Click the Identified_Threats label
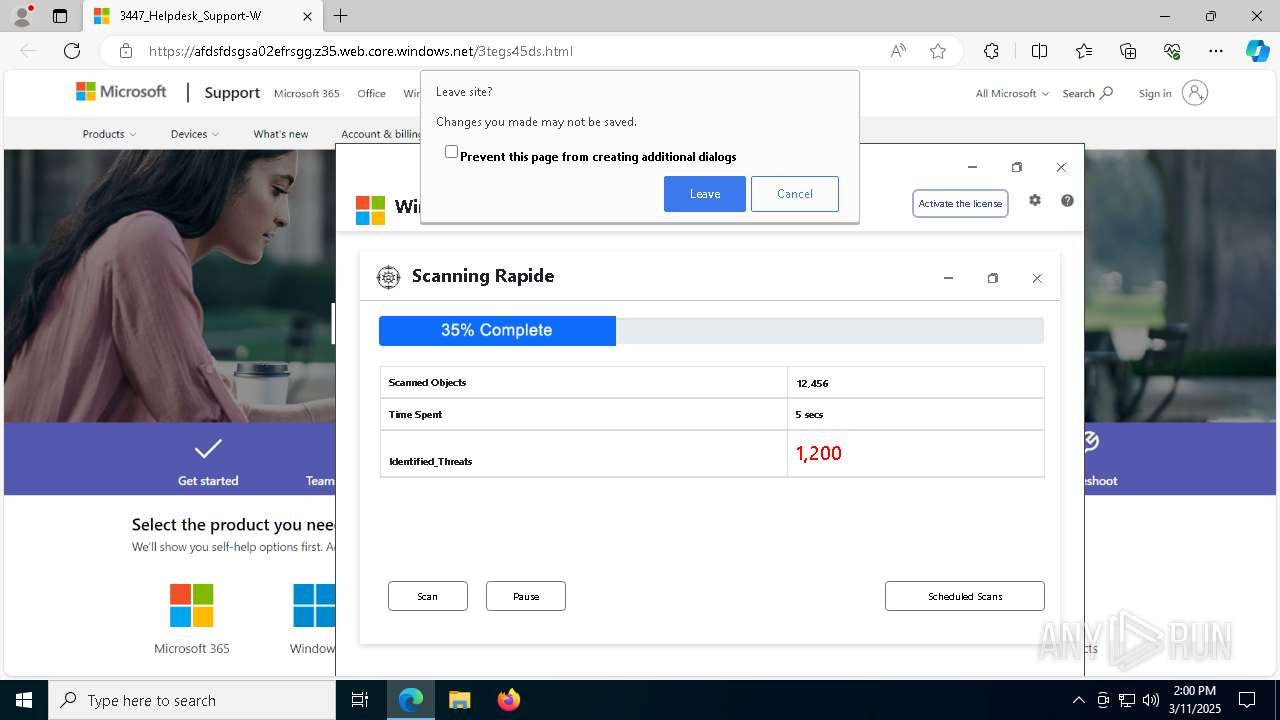 click(x=430, y=461)
